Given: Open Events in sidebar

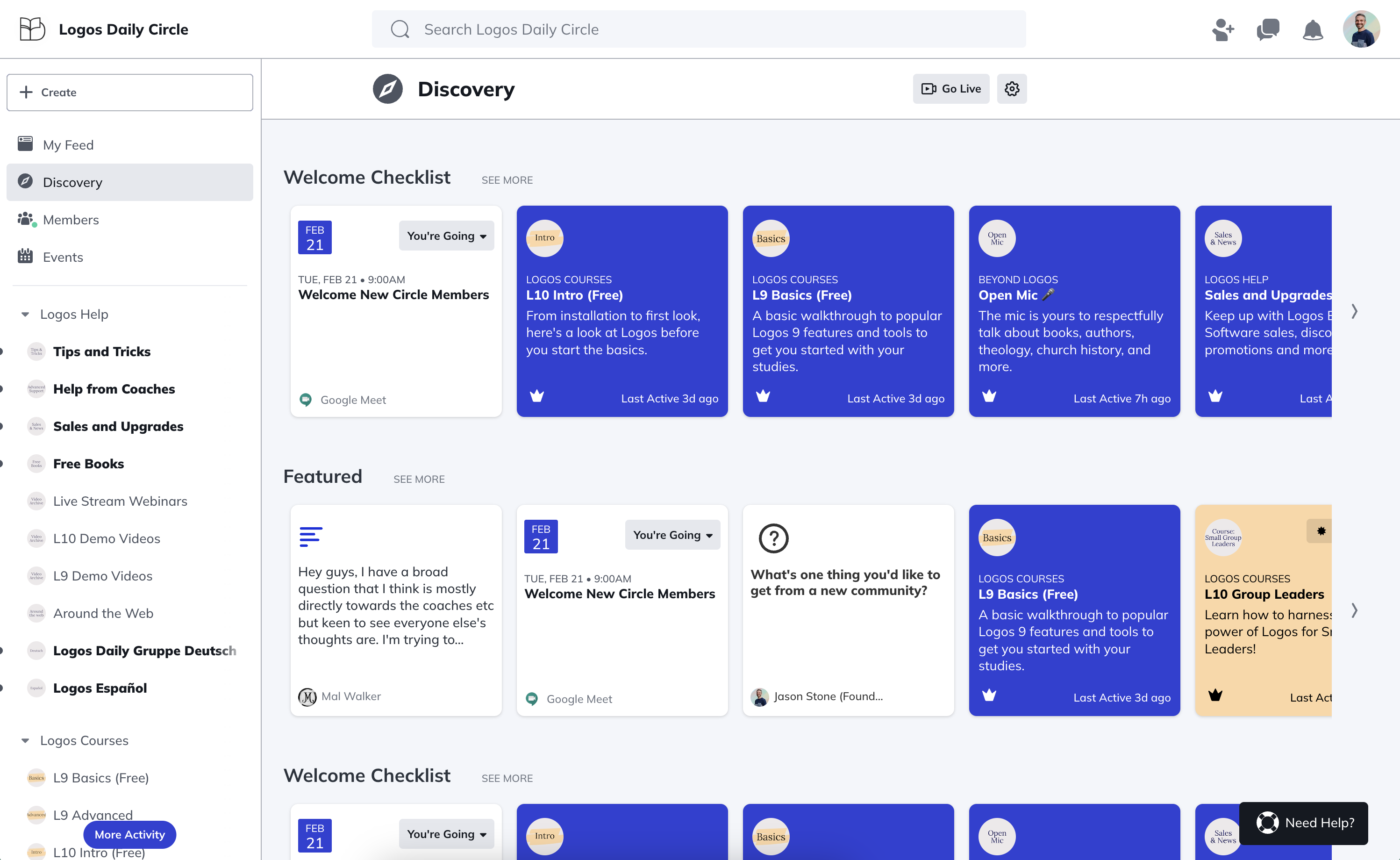Looking at the screenshot, I should (129, 257).
